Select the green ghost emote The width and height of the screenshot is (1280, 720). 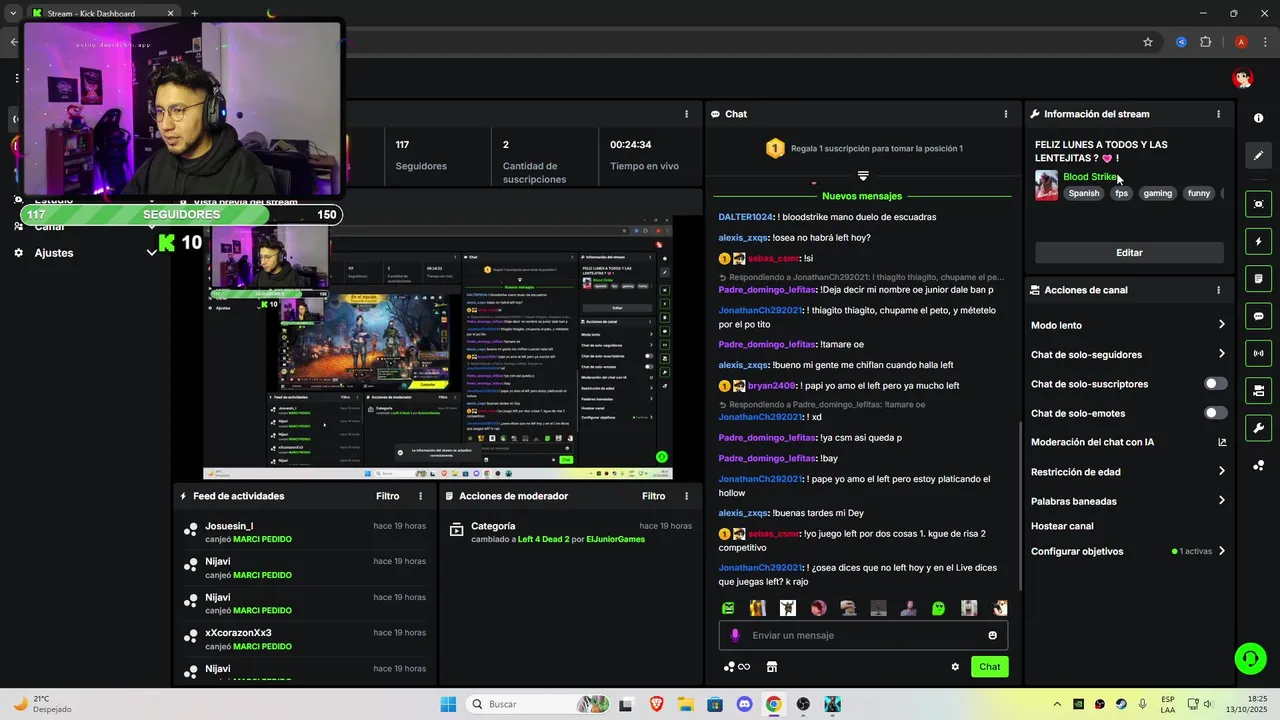tap(938, 608)
